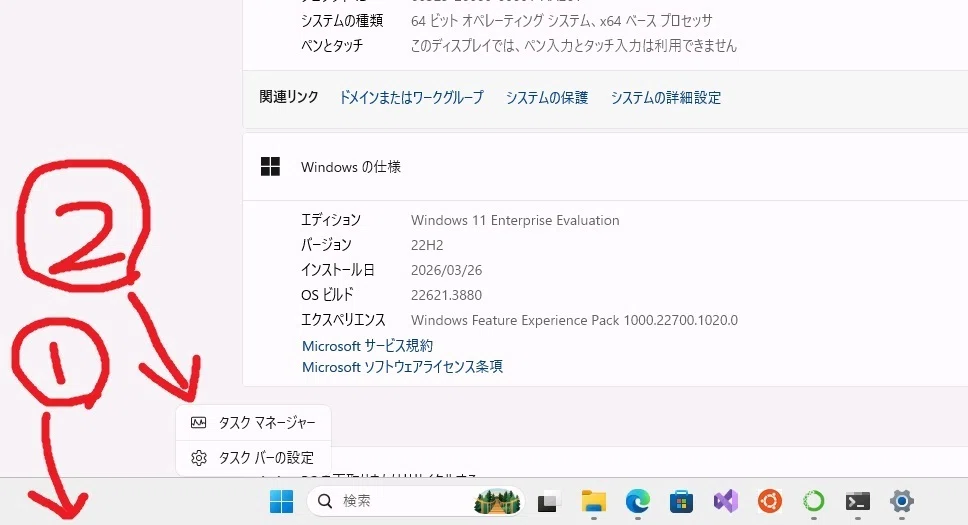
Task: Switch to the Settings gear in the taskbar
Action: pyautogui.click(x=902, y=502)
